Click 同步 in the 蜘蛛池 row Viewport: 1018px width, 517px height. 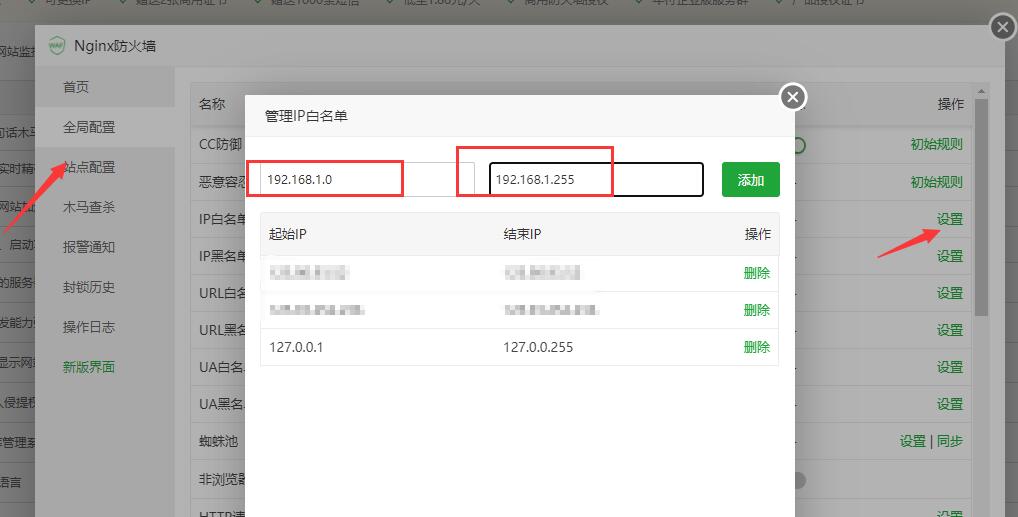tap(950, 441)
